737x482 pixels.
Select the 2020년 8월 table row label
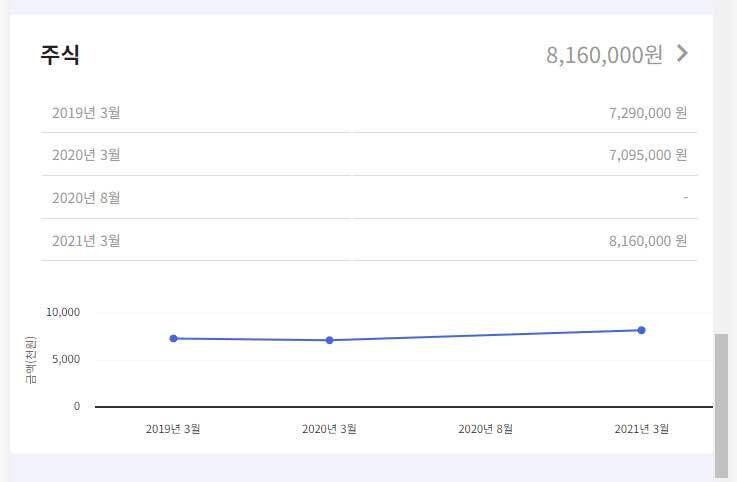click(86, 198)
